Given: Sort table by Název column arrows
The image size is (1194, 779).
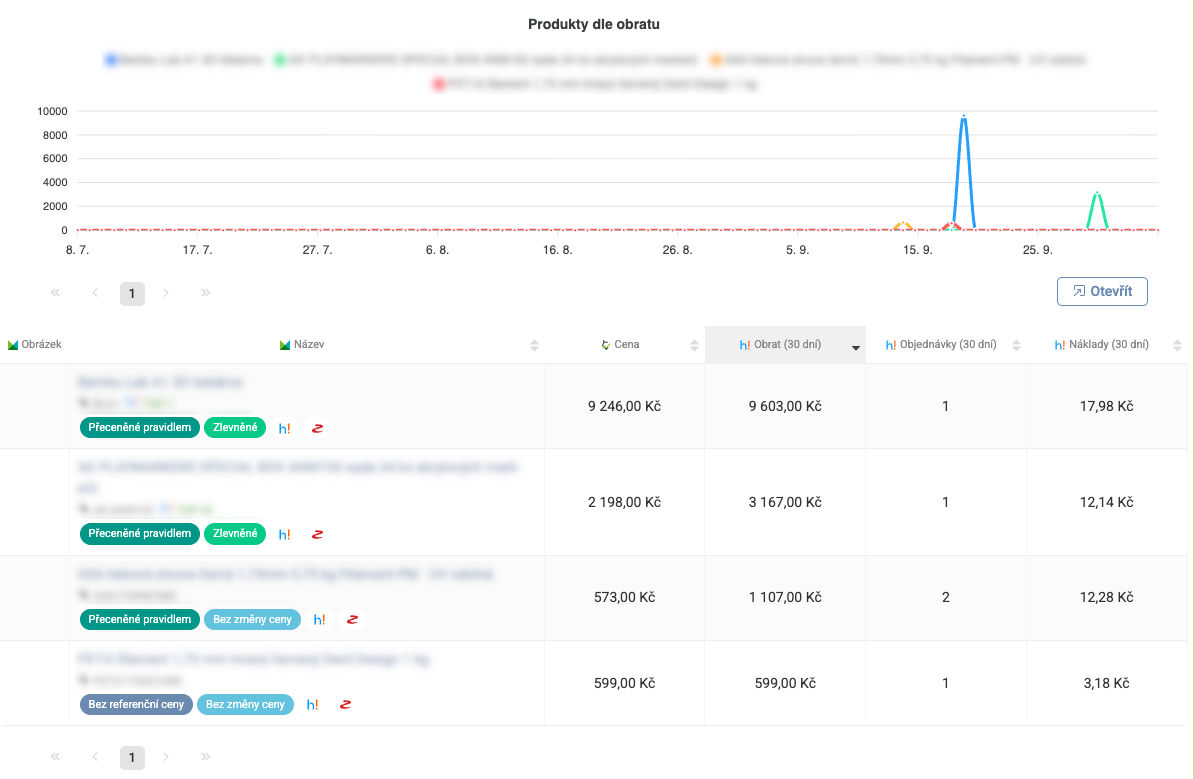Looking at the screenshot, I should tap(534, 345).
